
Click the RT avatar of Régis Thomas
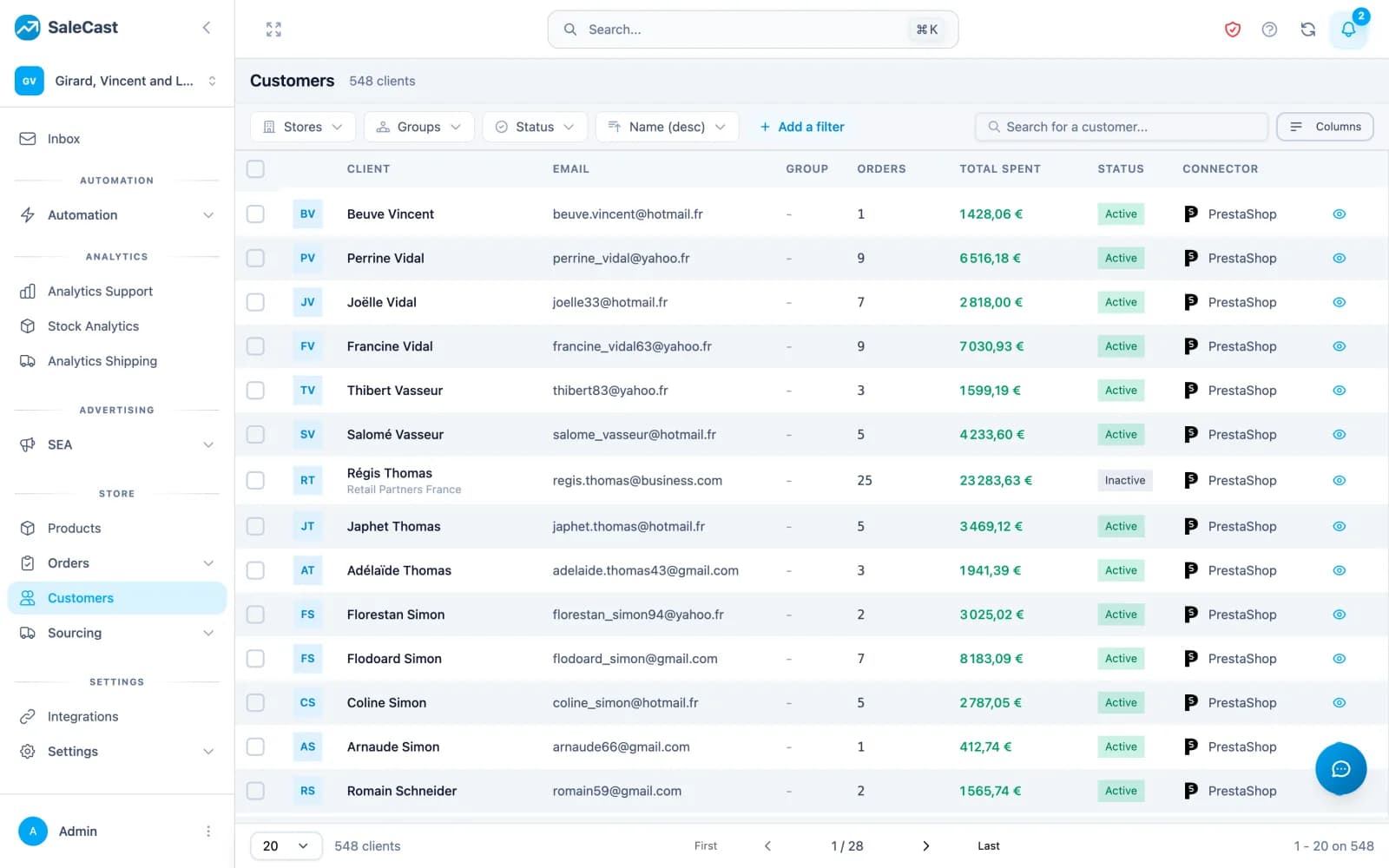(307, 480)
